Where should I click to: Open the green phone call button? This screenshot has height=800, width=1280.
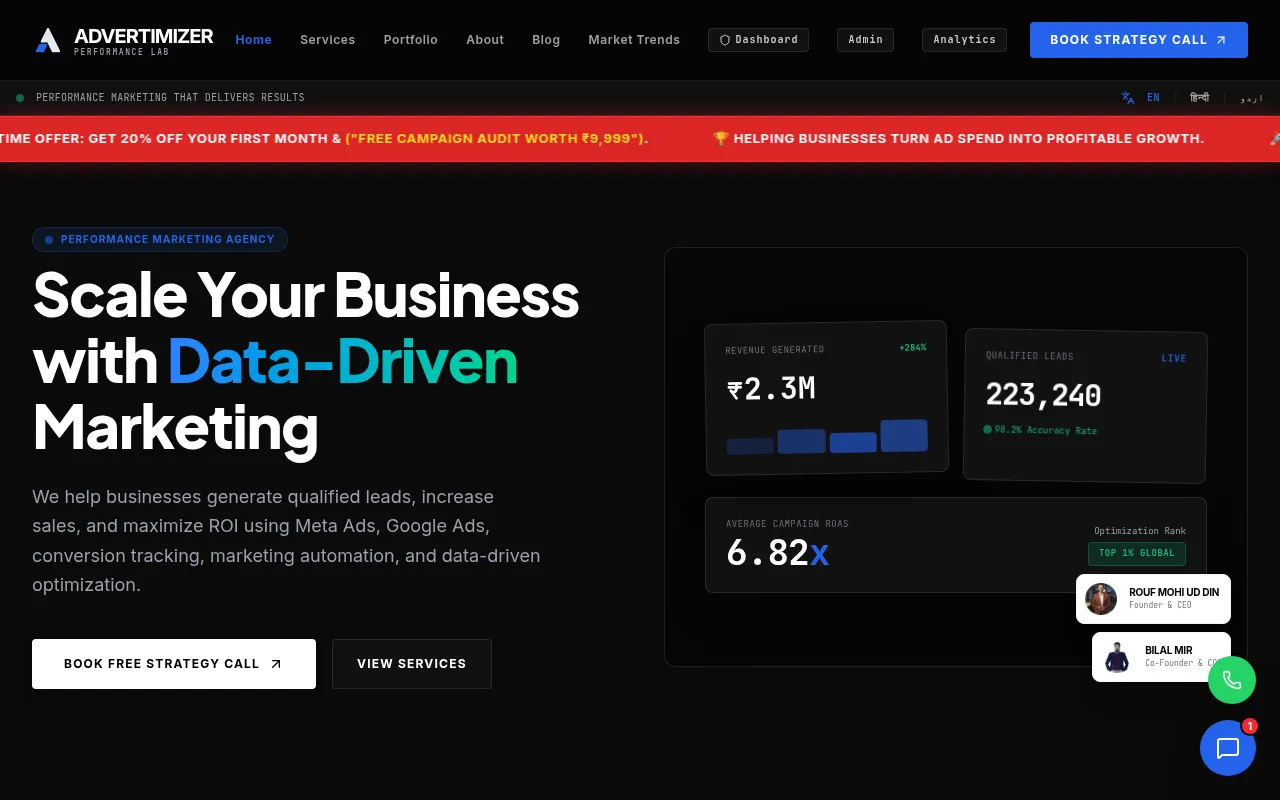point(1232,680)
